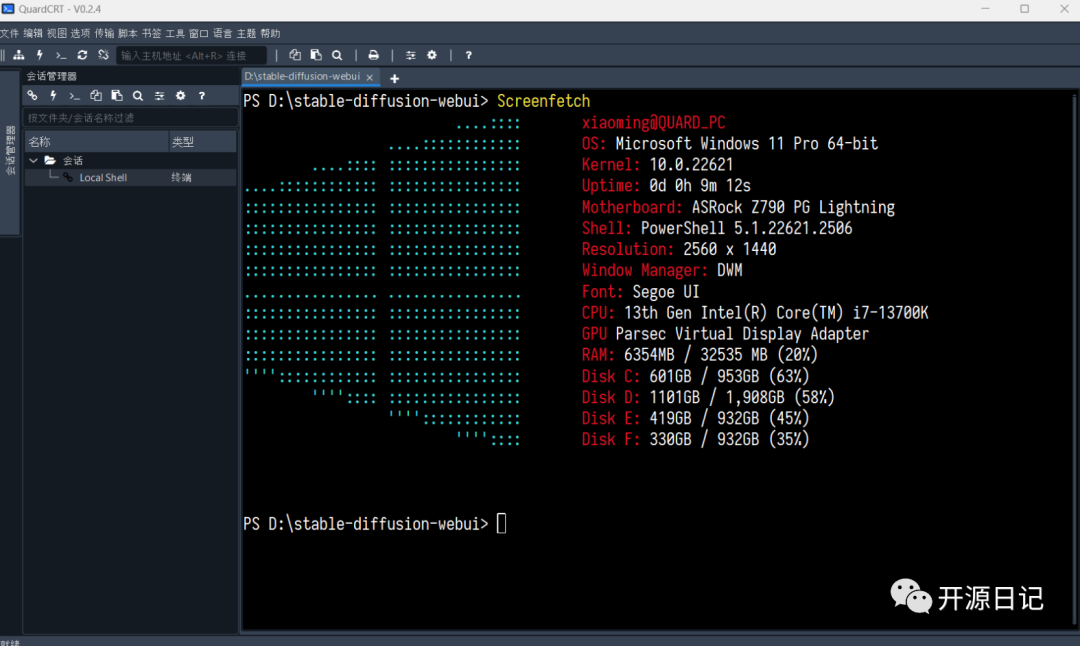
Task: Click the 终端 type cell of Local Shell
Action: pos(181,178)
